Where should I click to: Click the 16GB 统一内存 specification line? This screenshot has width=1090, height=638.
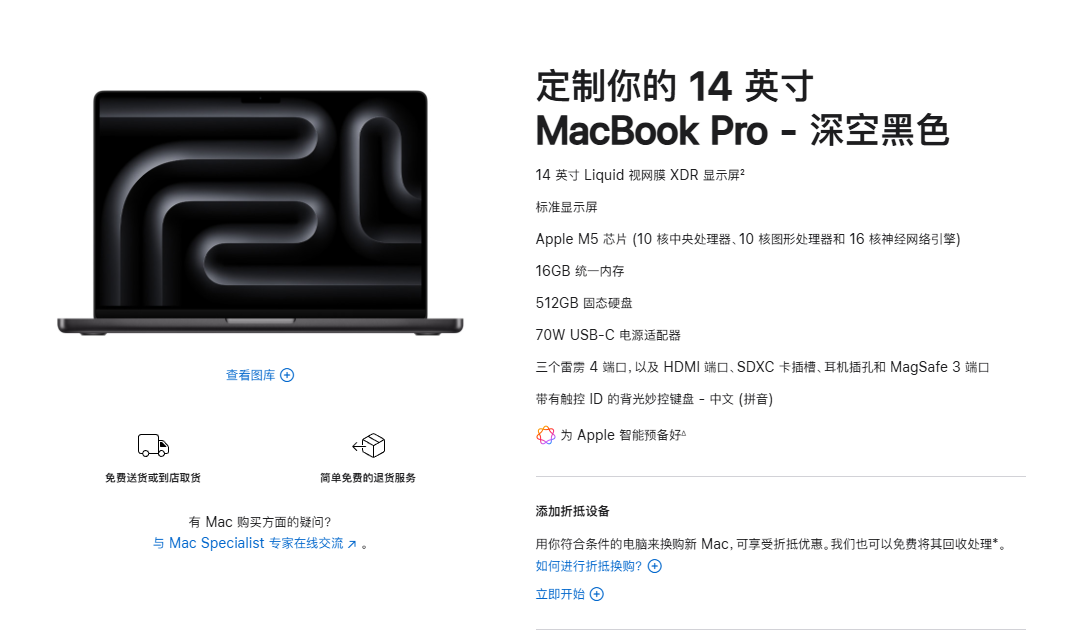[580, 271]
